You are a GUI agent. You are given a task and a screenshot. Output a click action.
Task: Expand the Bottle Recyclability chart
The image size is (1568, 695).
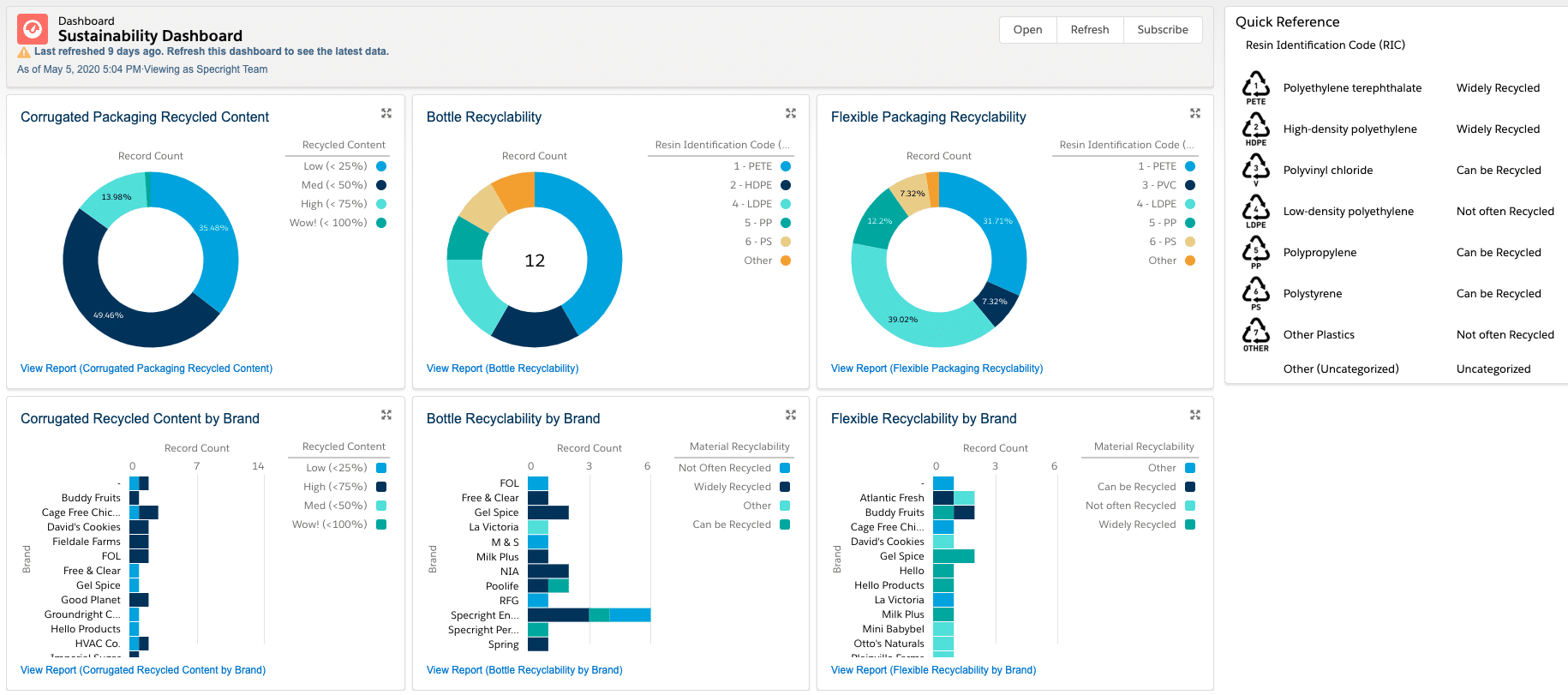[x=791, y=113]
